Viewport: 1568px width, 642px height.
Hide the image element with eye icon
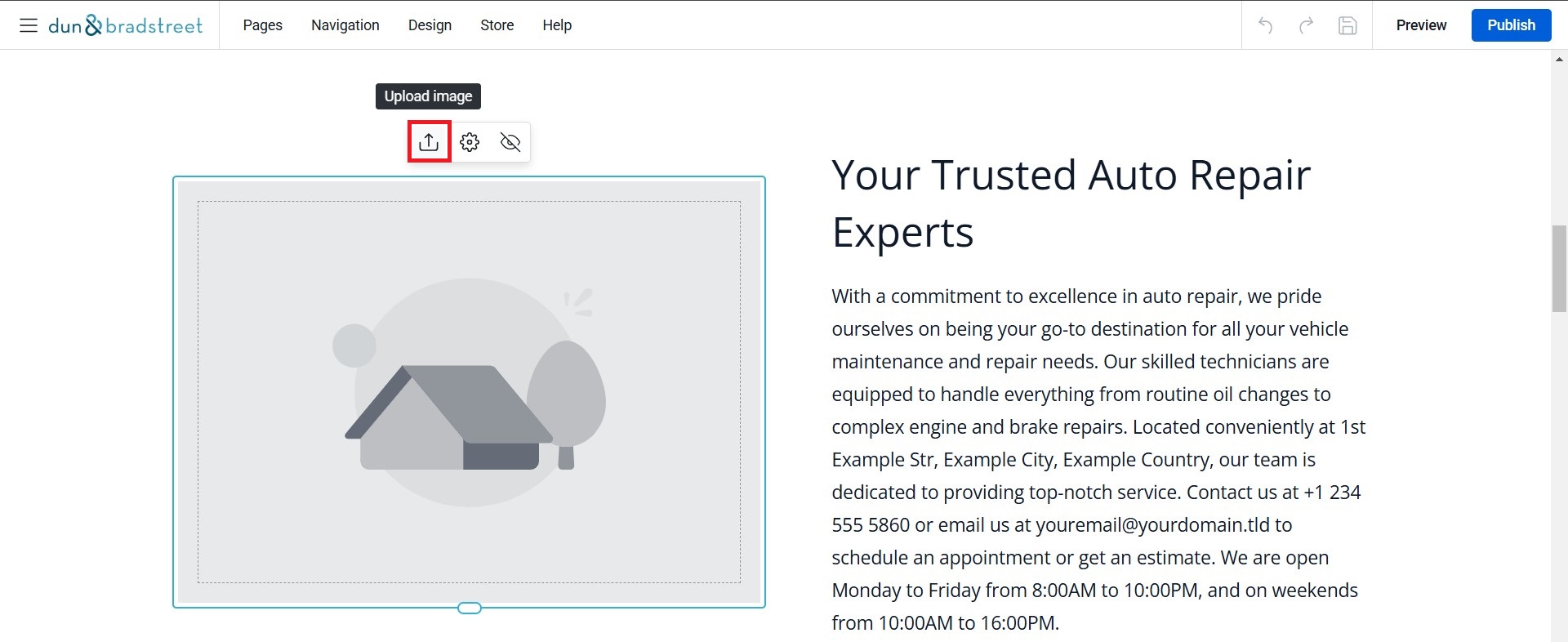[x=510, y=142]
